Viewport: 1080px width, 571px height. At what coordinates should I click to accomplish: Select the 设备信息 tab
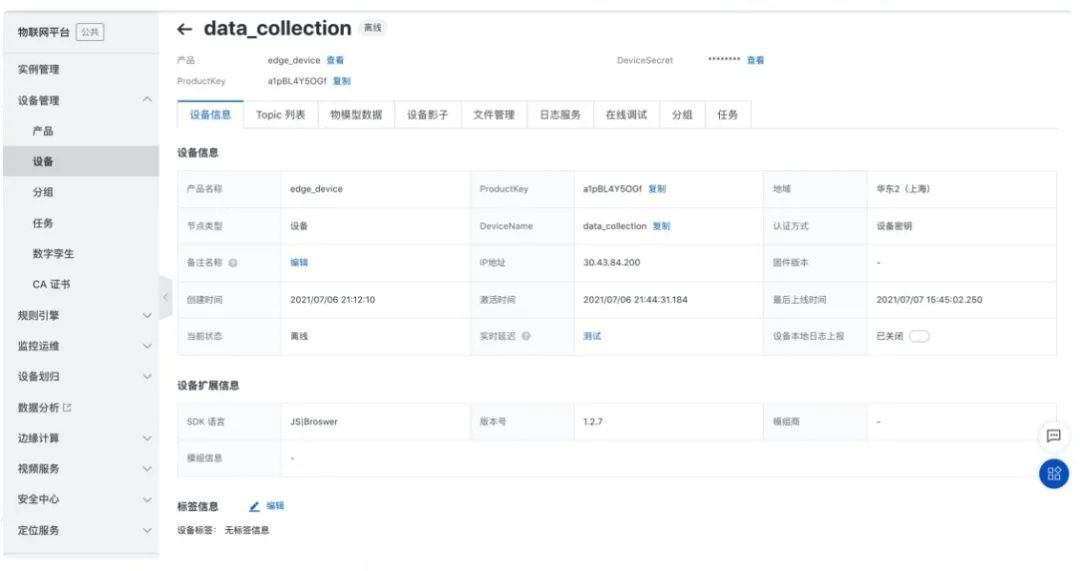pyautogui.click(x=210, y=115)
